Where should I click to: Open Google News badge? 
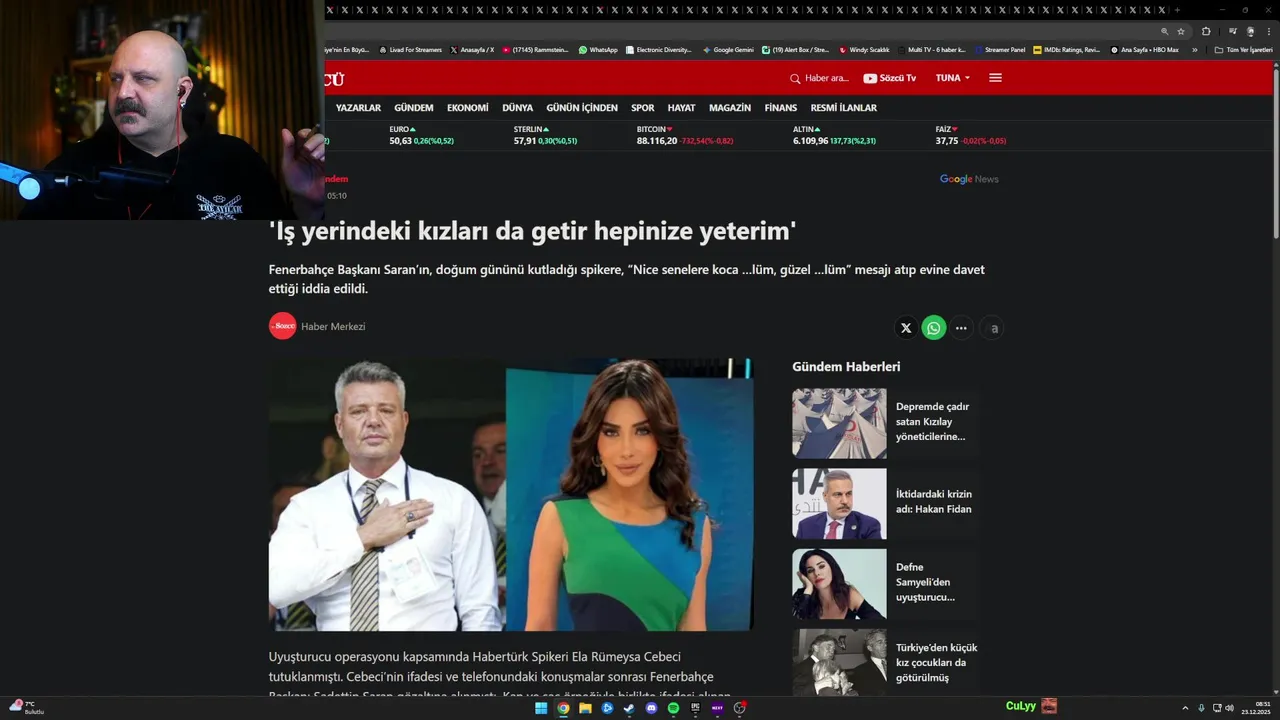[x=969, y=179]
